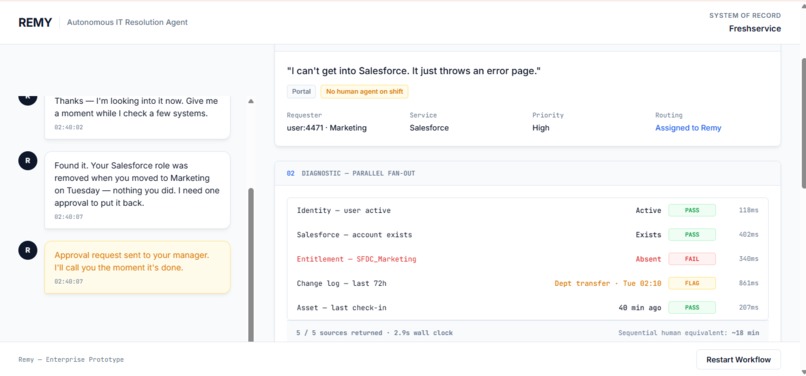Click the 118ms timing value

coord(748,210)
